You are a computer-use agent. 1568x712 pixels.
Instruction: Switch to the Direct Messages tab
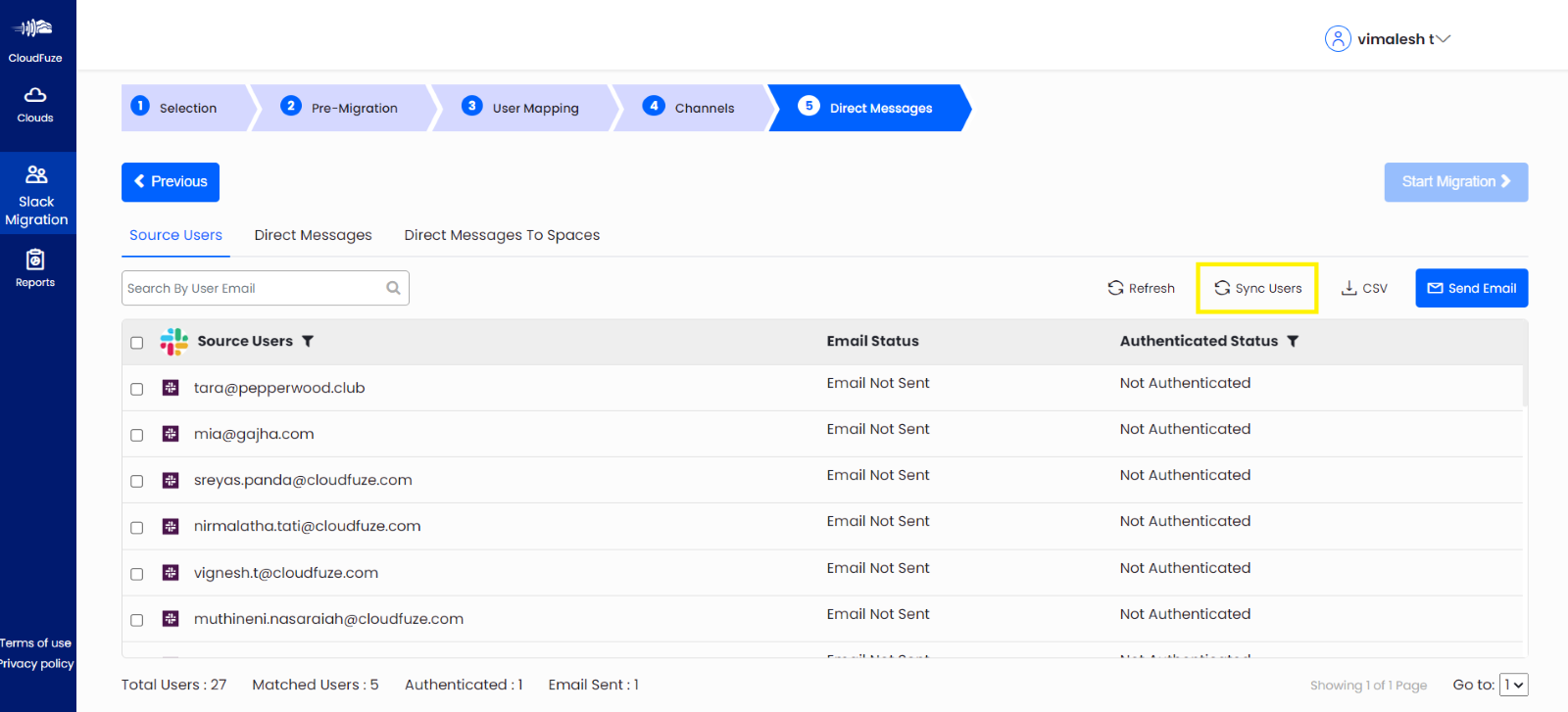(x=313, y=235)
